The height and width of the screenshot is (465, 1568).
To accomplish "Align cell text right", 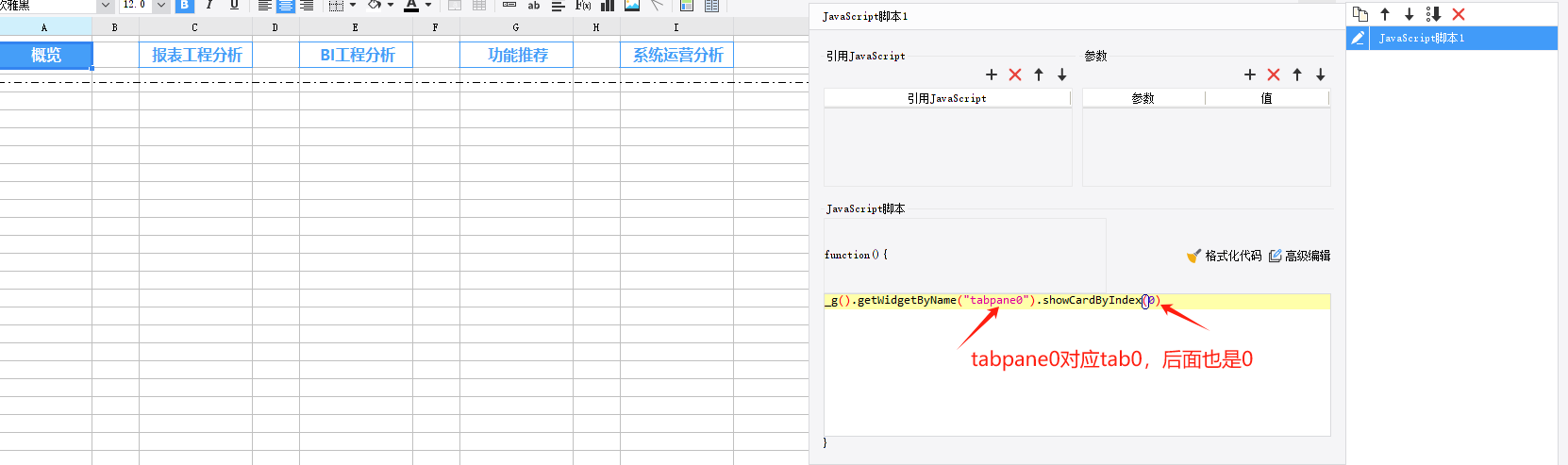I will [307, 5].
